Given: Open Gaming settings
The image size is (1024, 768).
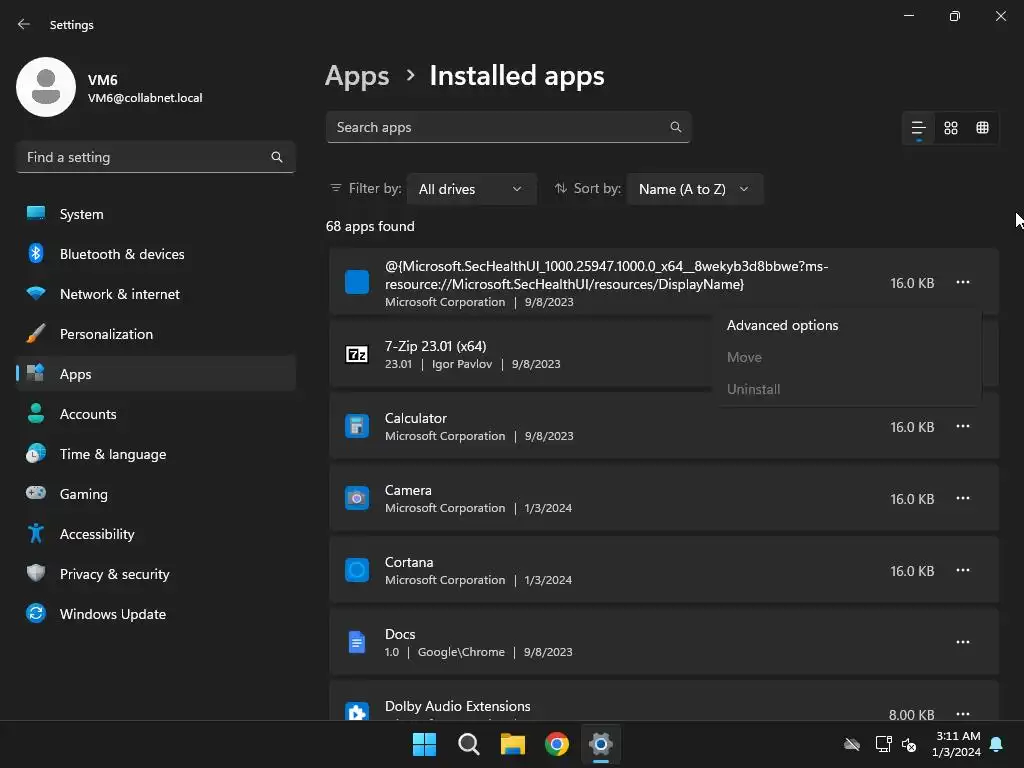Looking at the screenshot, I should click(x=83, y=494).
